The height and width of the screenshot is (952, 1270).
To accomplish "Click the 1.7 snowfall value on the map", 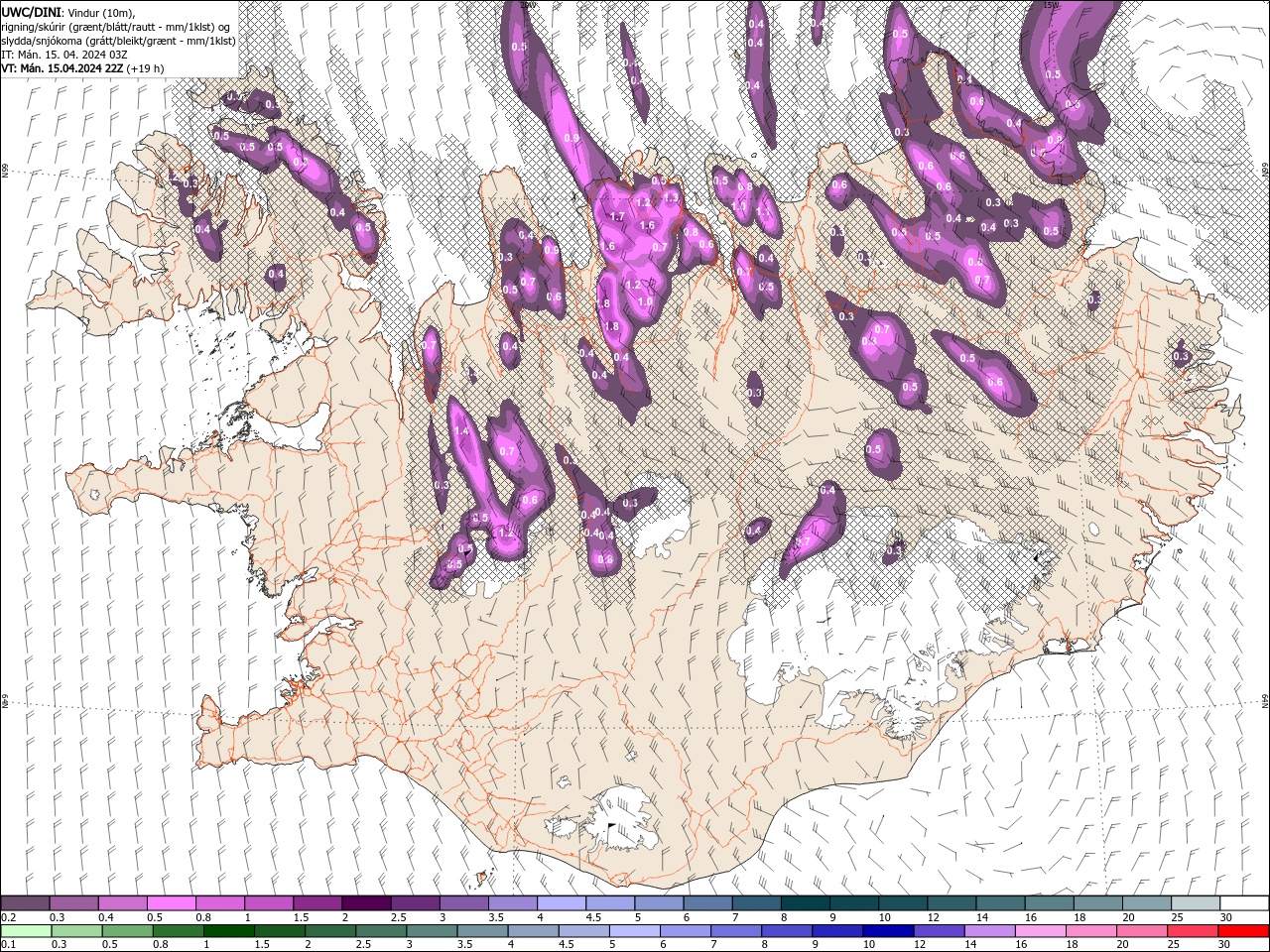I will coord(616,216).
